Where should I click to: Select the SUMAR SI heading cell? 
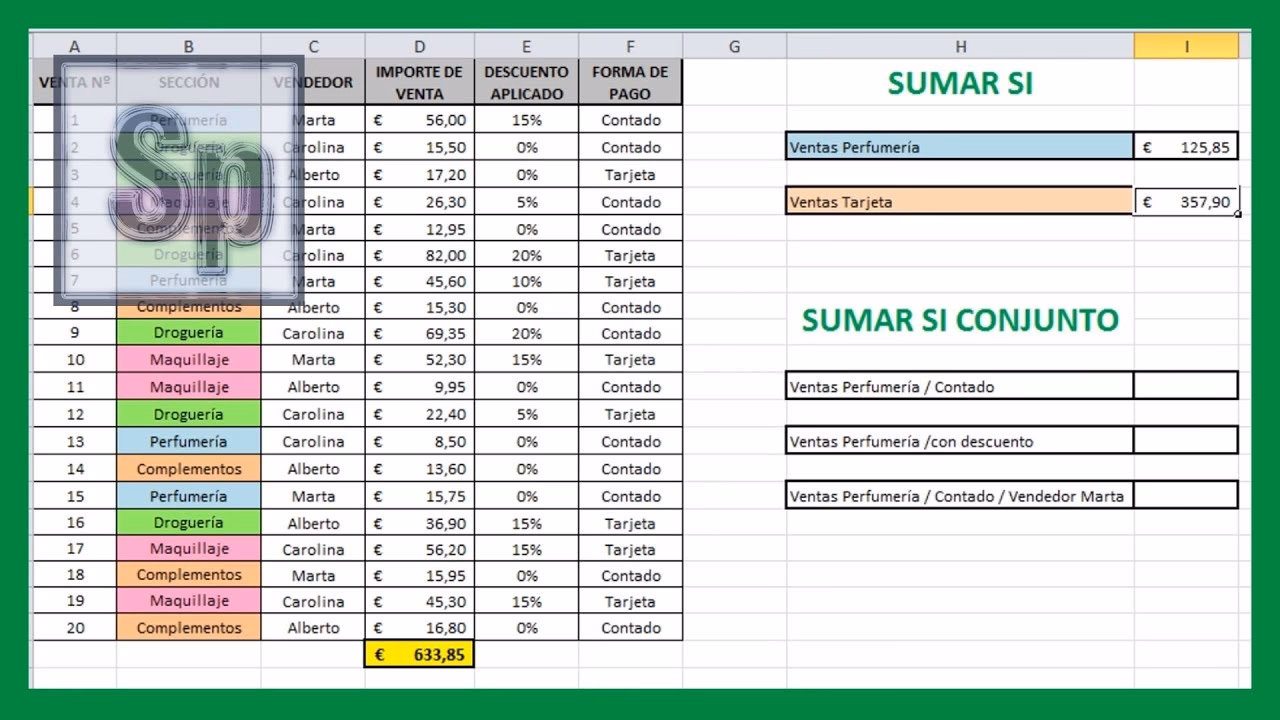tap(958, 84)
